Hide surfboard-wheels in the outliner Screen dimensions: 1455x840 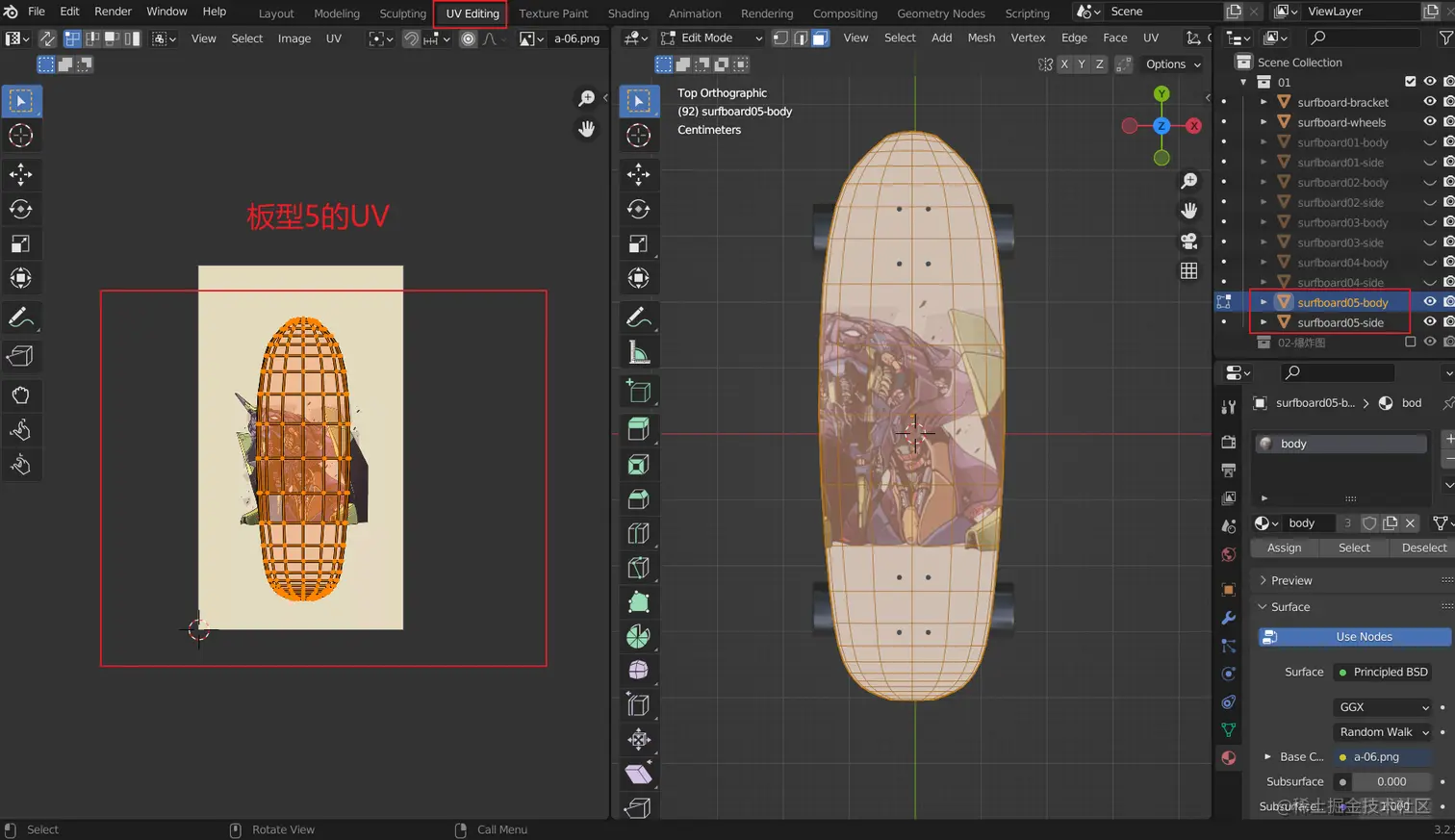click(x=1430, y=121)
